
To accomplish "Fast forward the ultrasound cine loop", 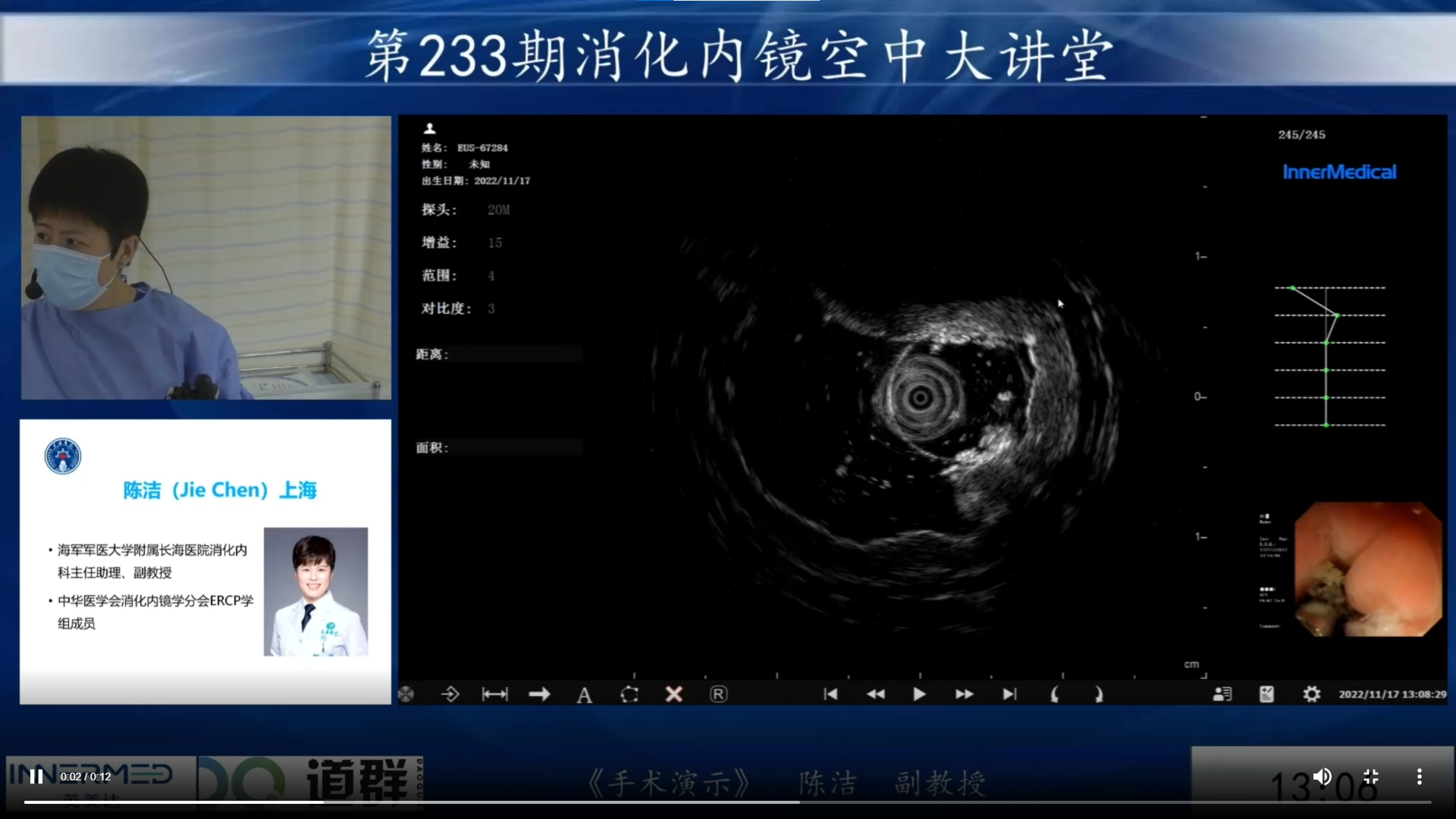I will [x=964, y=694].
